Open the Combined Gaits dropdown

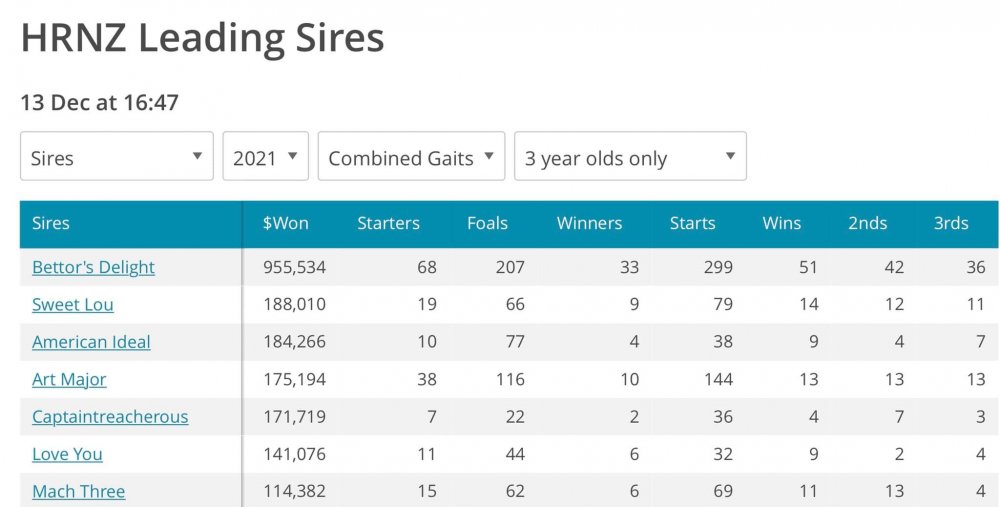pyautogui.click(x=411, y=157)
